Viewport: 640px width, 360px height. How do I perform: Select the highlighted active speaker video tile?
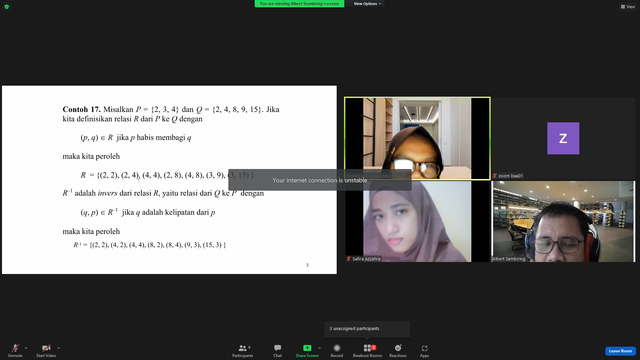(417, 138)
